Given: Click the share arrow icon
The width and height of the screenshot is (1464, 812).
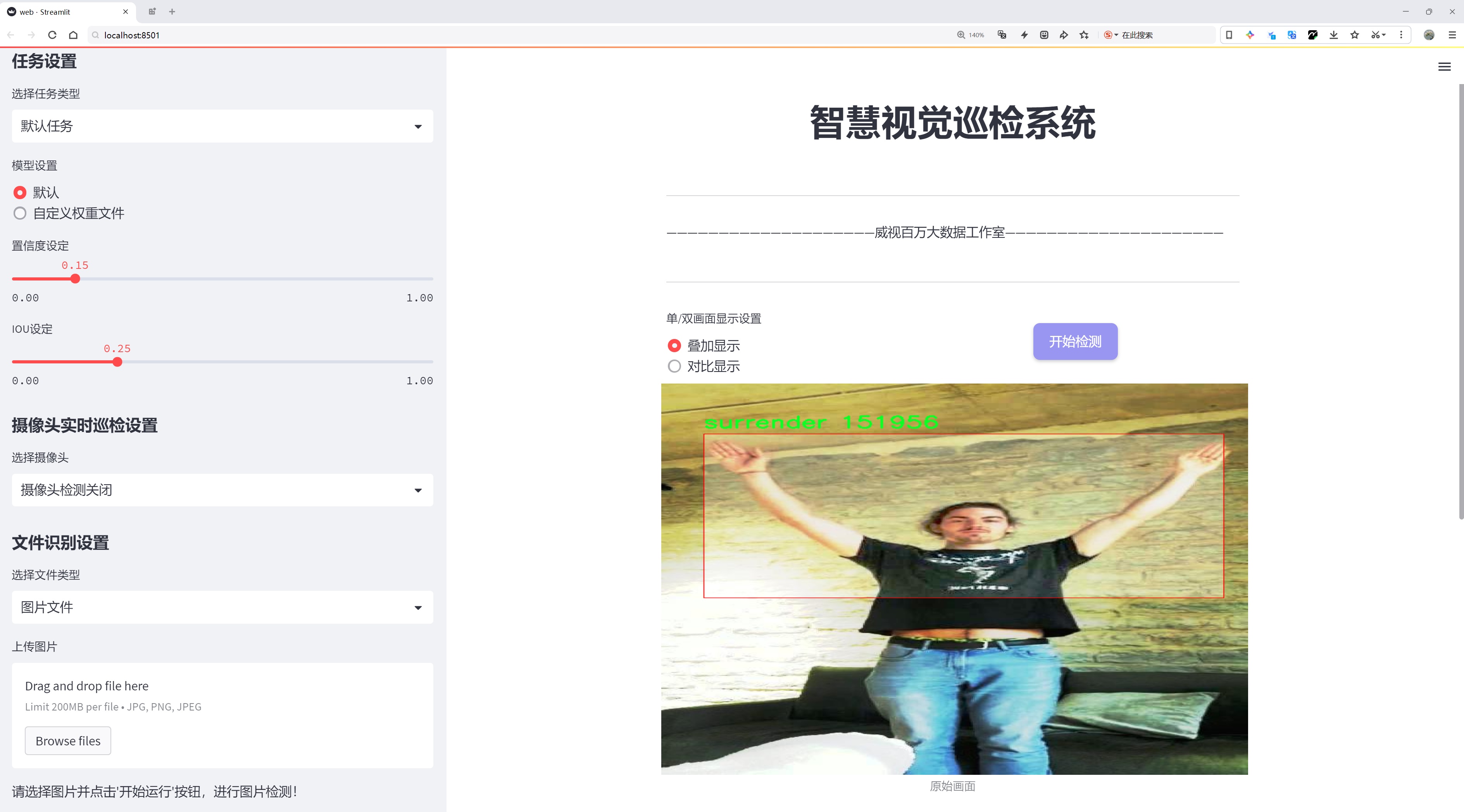Looking at the screenshot, I should click(1064, 35).
